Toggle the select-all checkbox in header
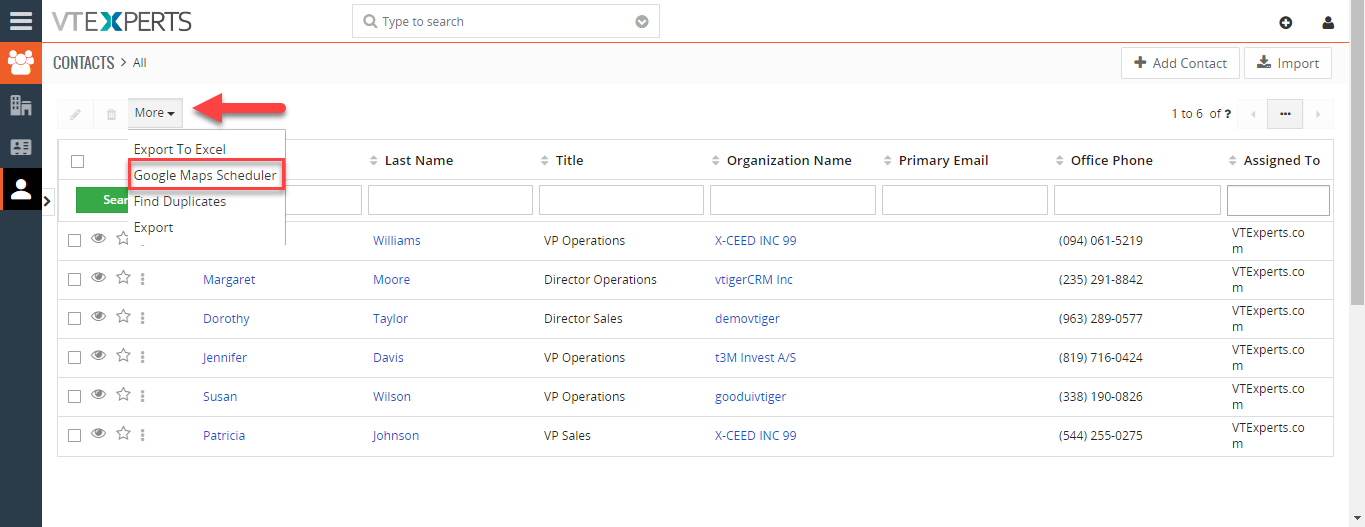The image size is (1365, 527). (78, 161)
